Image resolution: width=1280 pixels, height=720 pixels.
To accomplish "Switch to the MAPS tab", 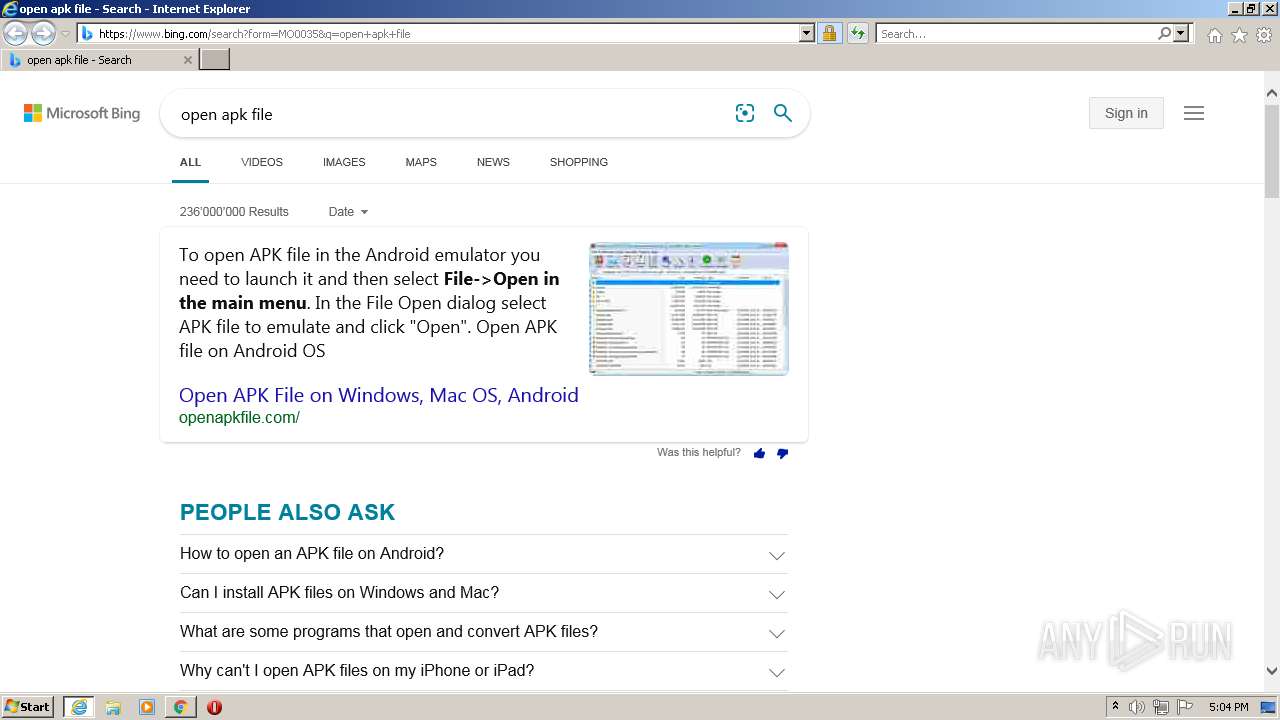I will 421,162.
